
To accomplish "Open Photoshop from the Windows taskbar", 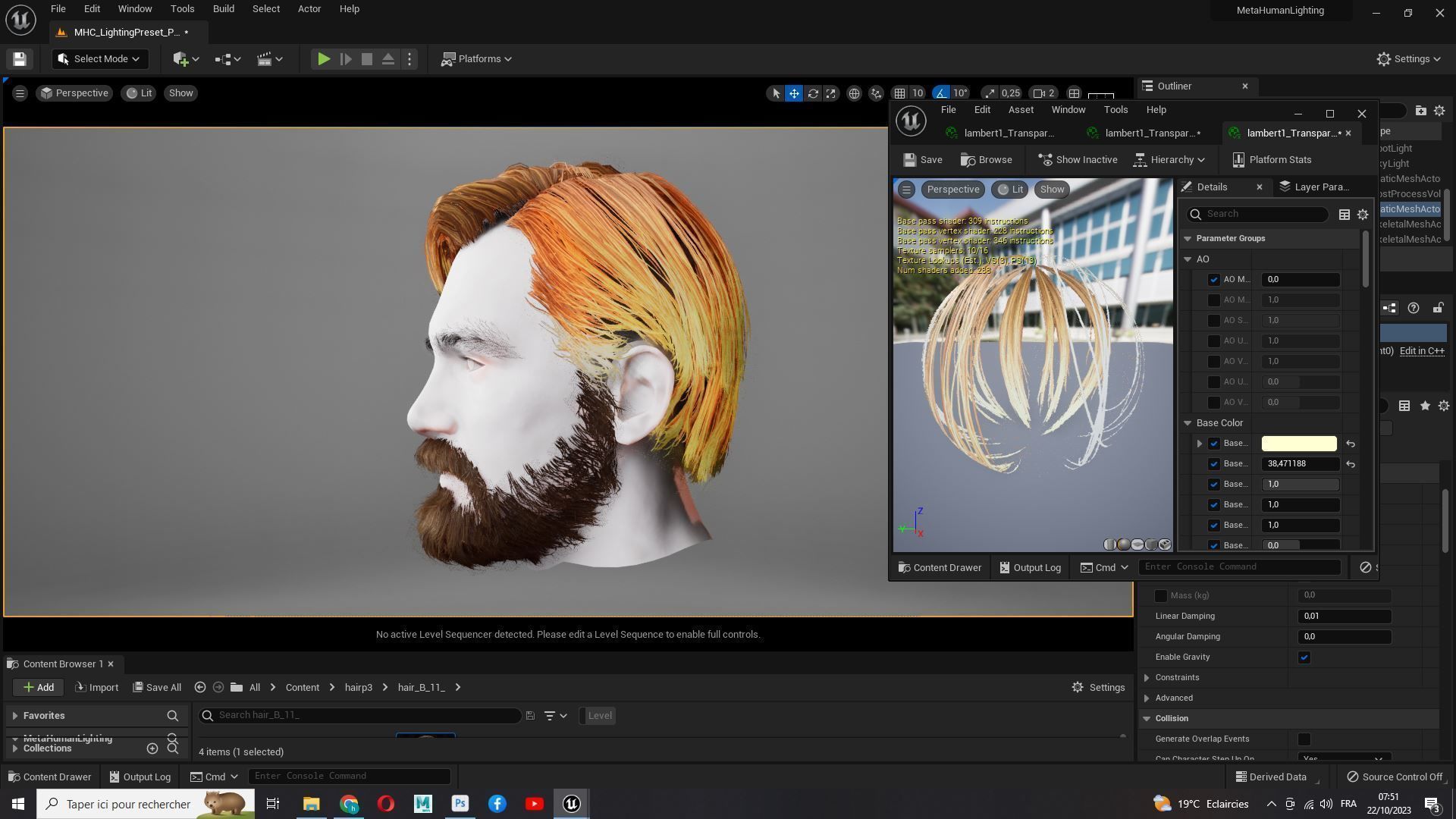I will 460,804.
